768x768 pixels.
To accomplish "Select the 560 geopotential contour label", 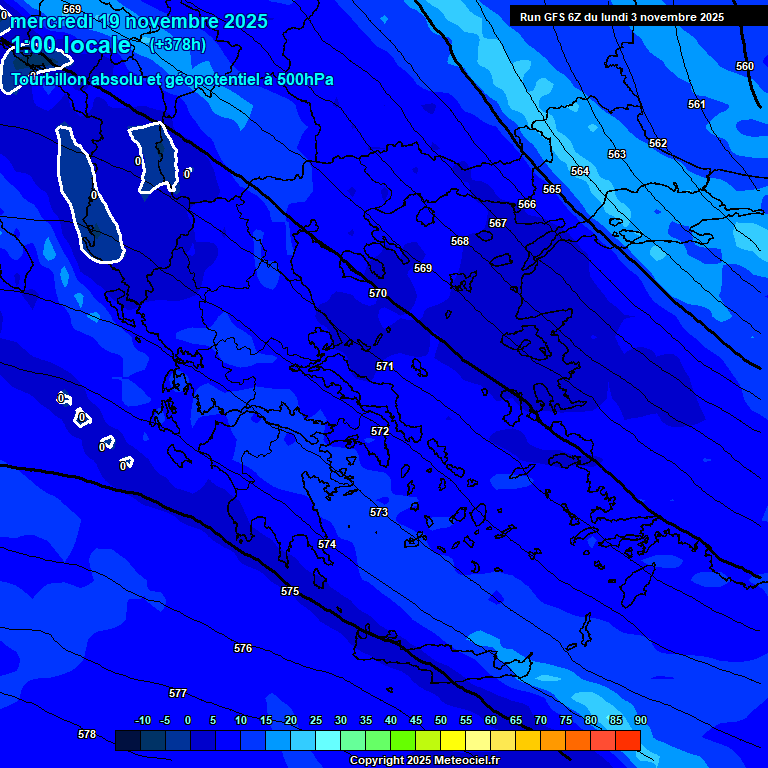I will (745, 66).
